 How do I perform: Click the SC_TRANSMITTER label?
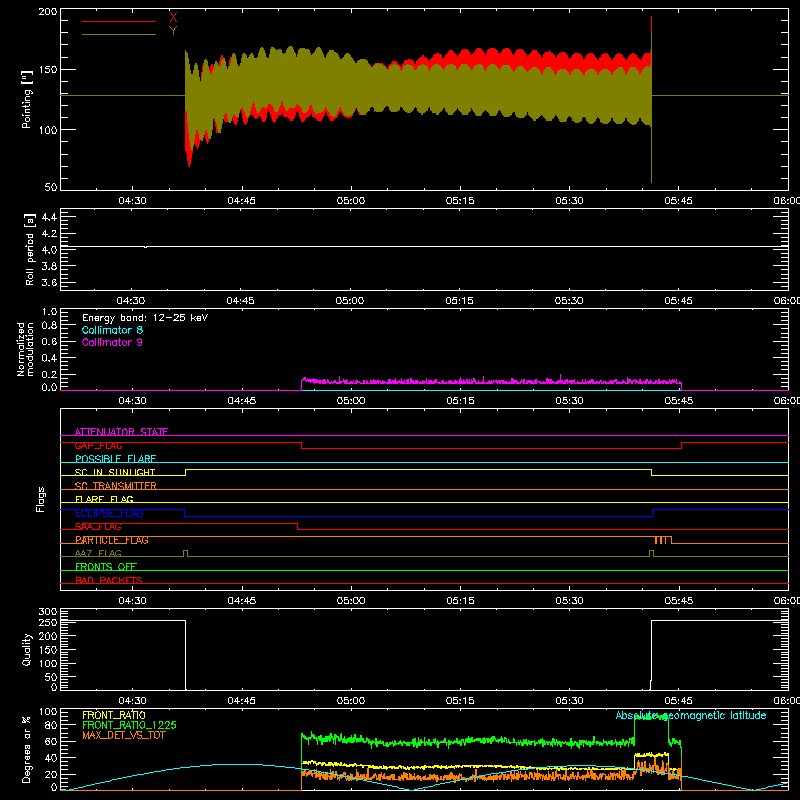point(115,486)
